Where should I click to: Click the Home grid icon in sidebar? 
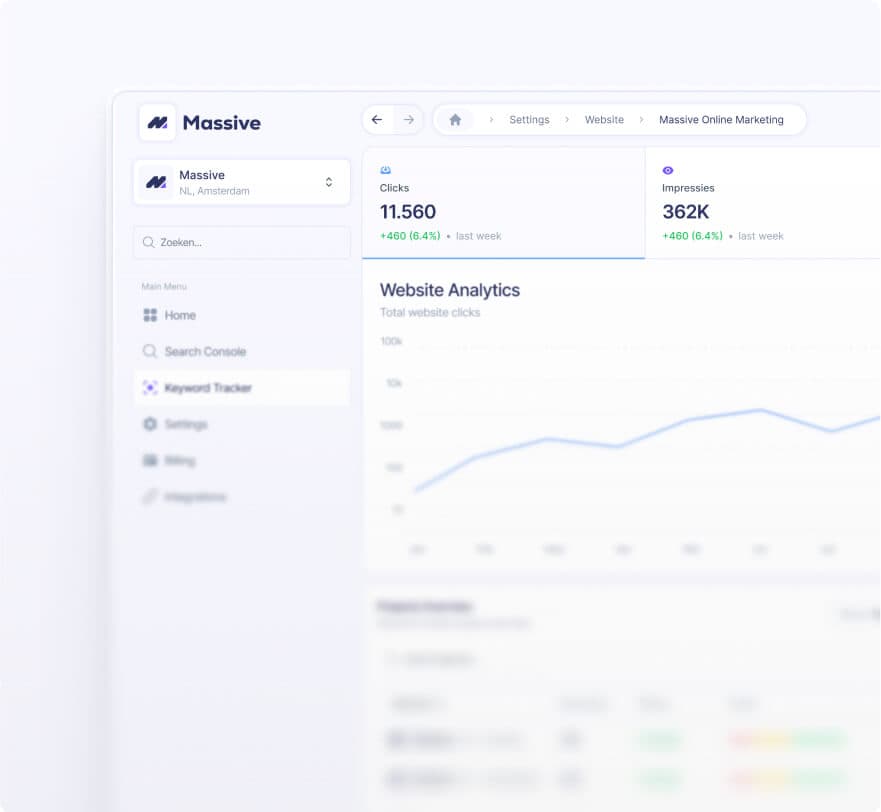tap(150, 315)
